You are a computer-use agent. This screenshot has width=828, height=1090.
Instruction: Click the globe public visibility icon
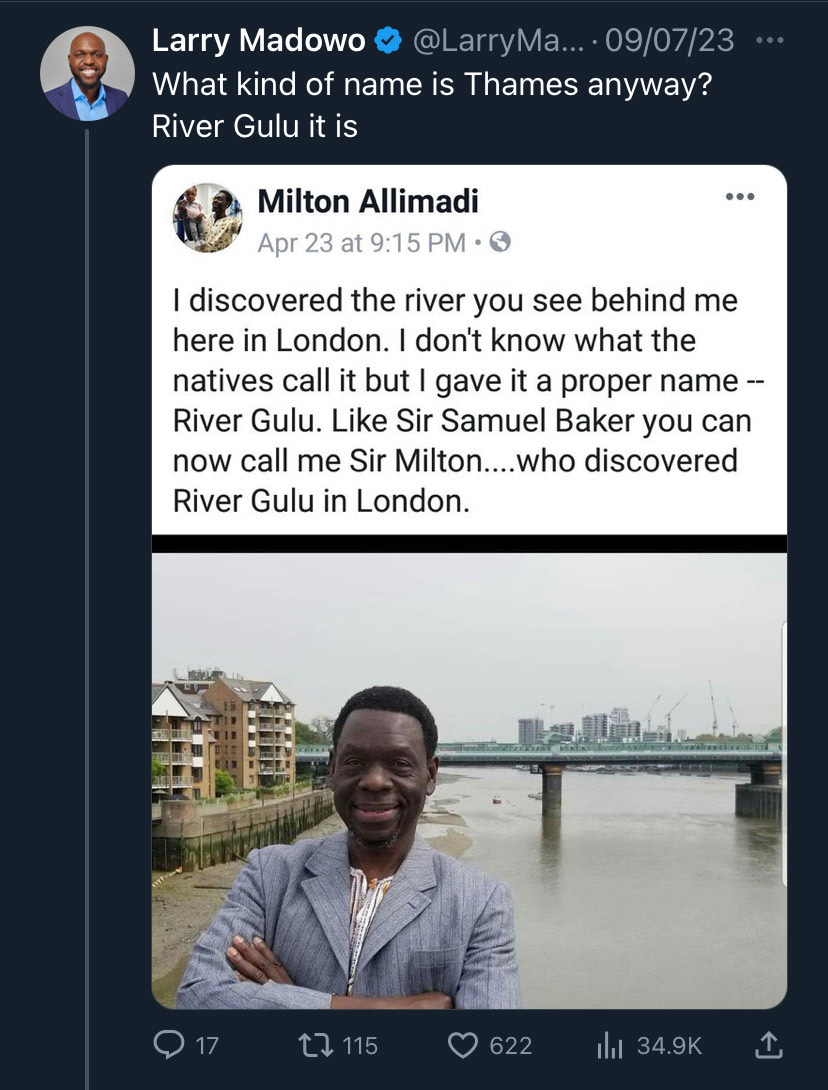(x=499, y=242)
